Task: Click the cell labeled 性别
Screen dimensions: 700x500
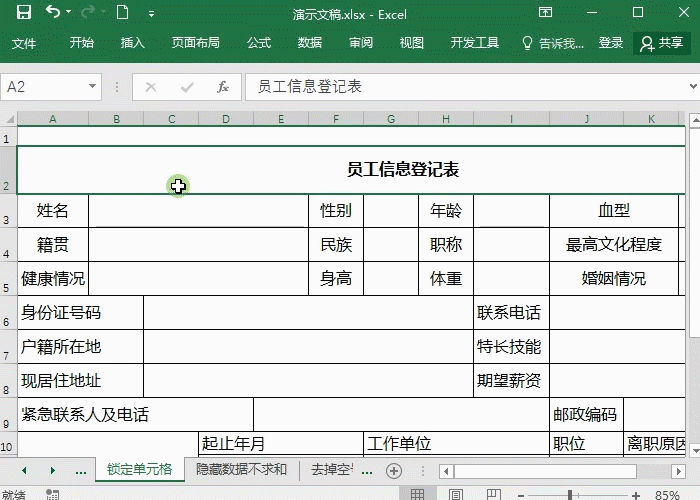Action: [336, 210]
